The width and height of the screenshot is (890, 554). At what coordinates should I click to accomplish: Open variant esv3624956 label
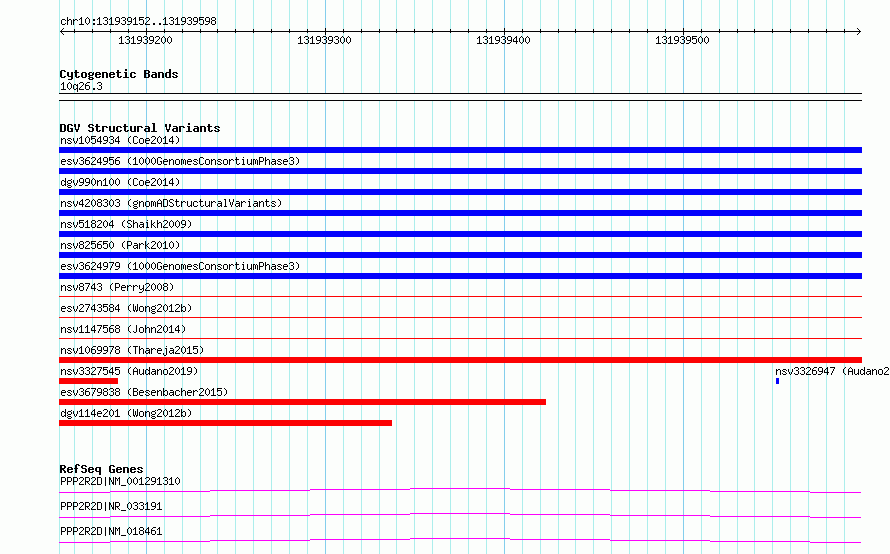click(180, 161)
